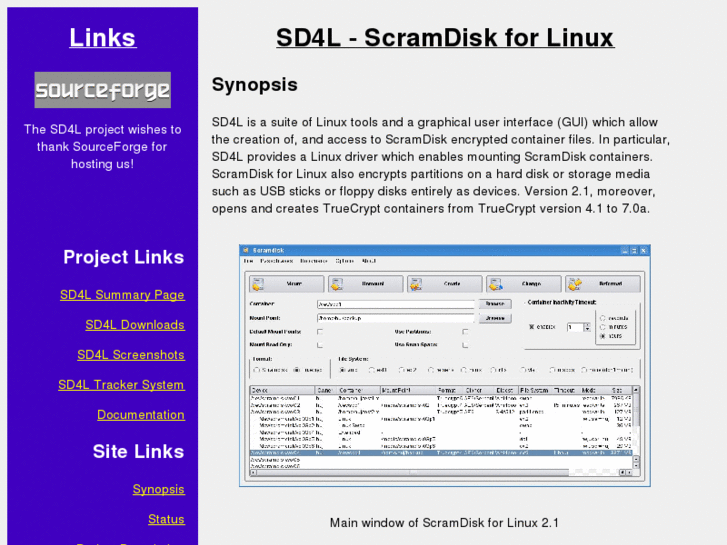Click the SourceForge logo banner
Image resolution: width=727 pixels, height=545 pixels.
[x=102, y=90]
